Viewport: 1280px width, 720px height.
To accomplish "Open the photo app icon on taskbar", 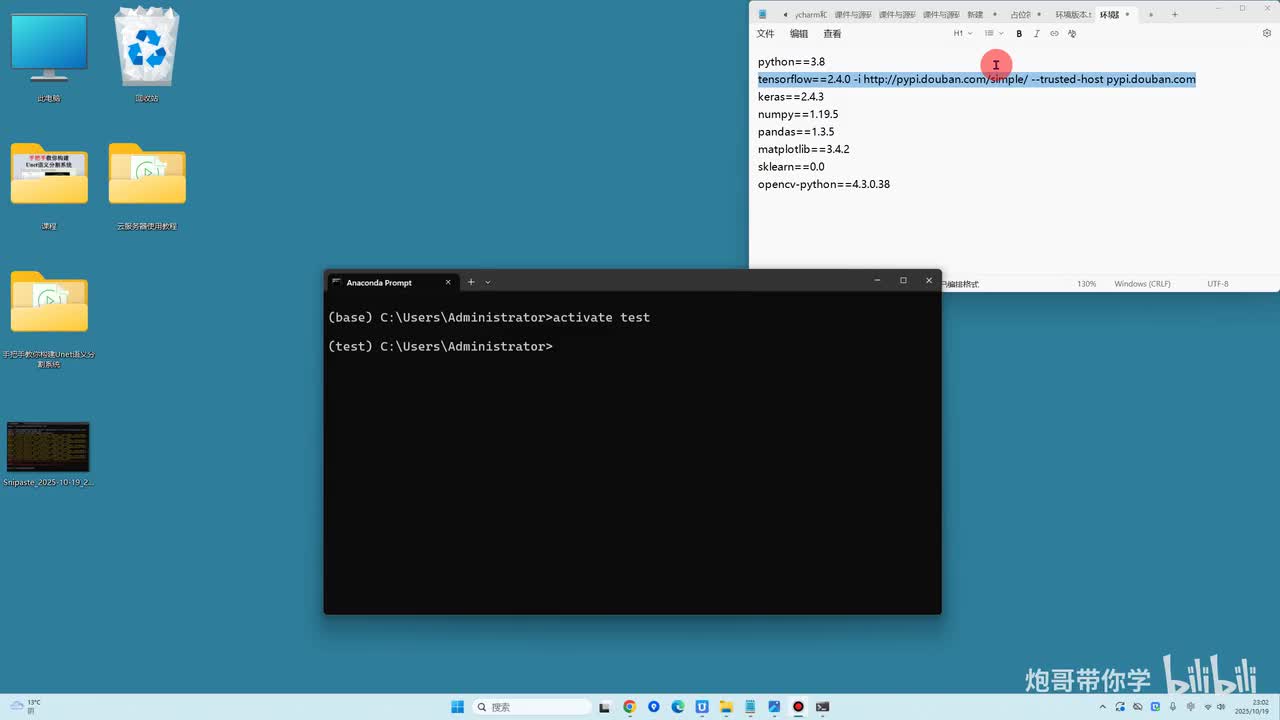I will click(774, 707).
